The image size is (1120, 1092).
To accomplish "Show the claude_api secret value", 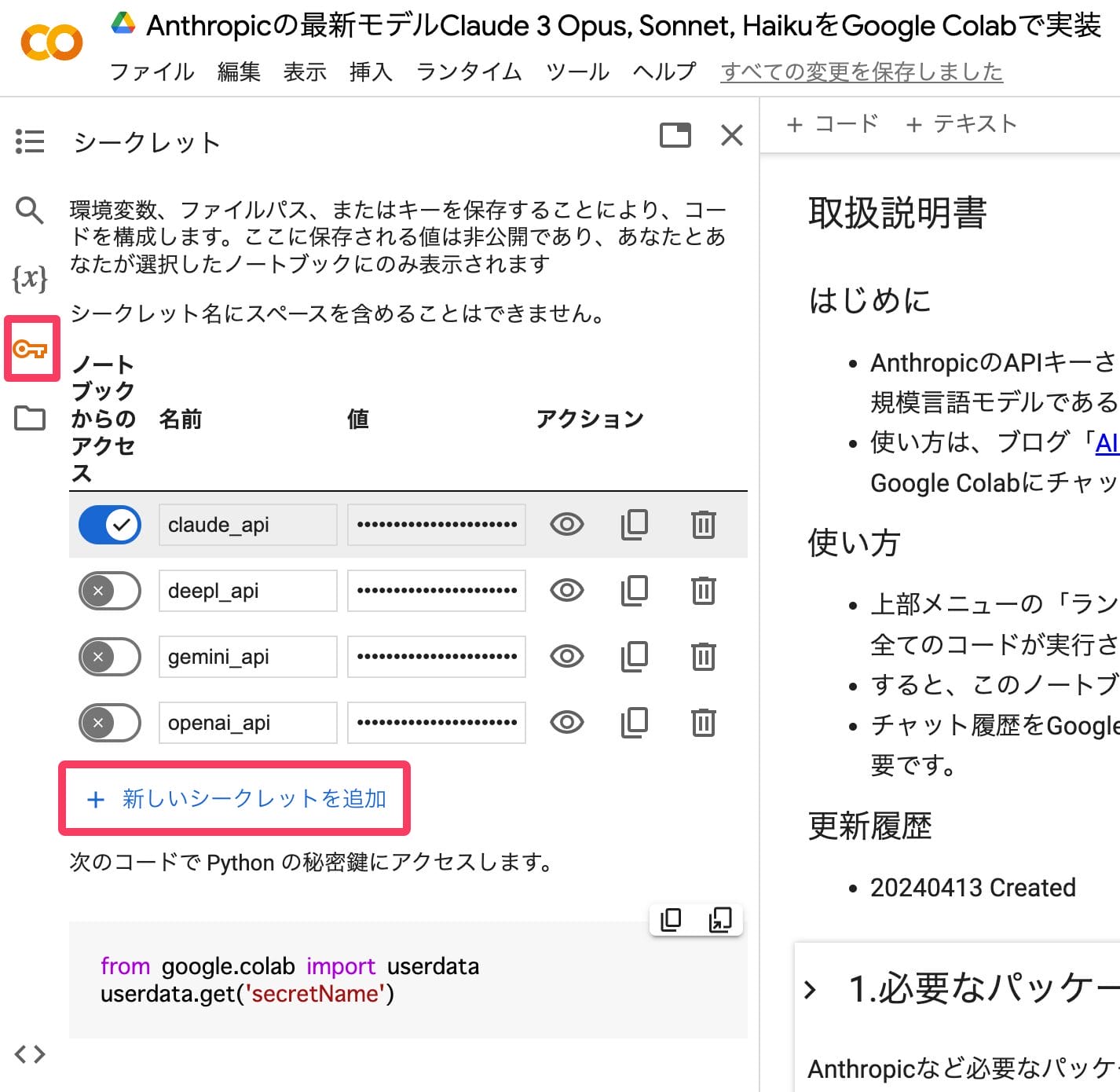I will (566, 524).
